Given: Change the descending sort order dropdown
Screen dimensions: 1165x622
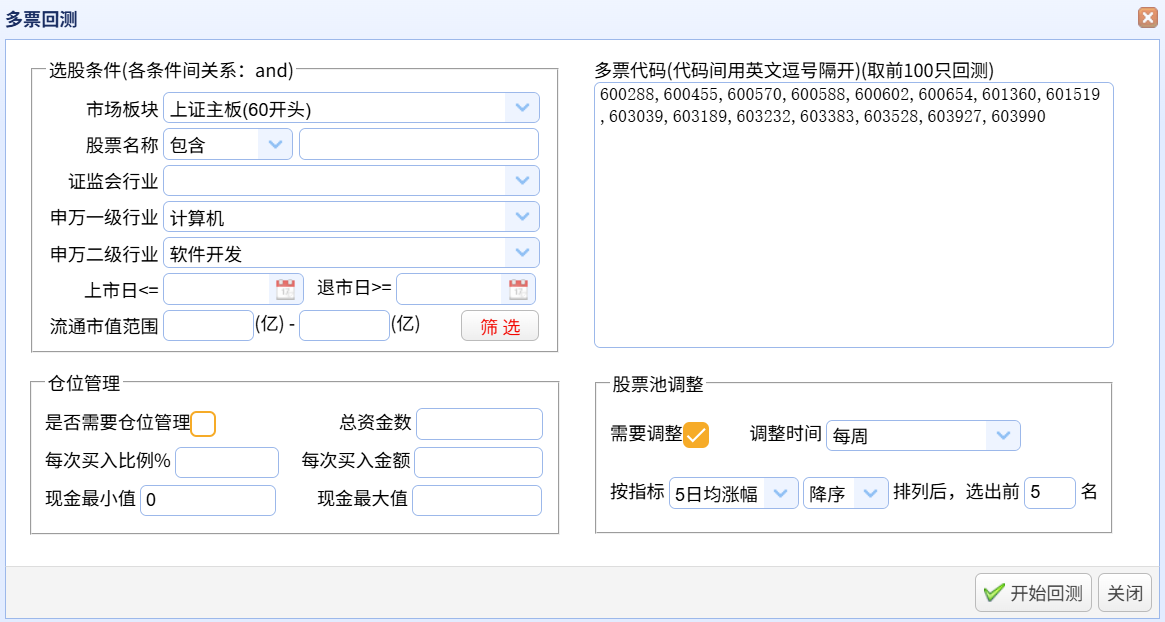Looking at the screenshot, I should (871, 493).
